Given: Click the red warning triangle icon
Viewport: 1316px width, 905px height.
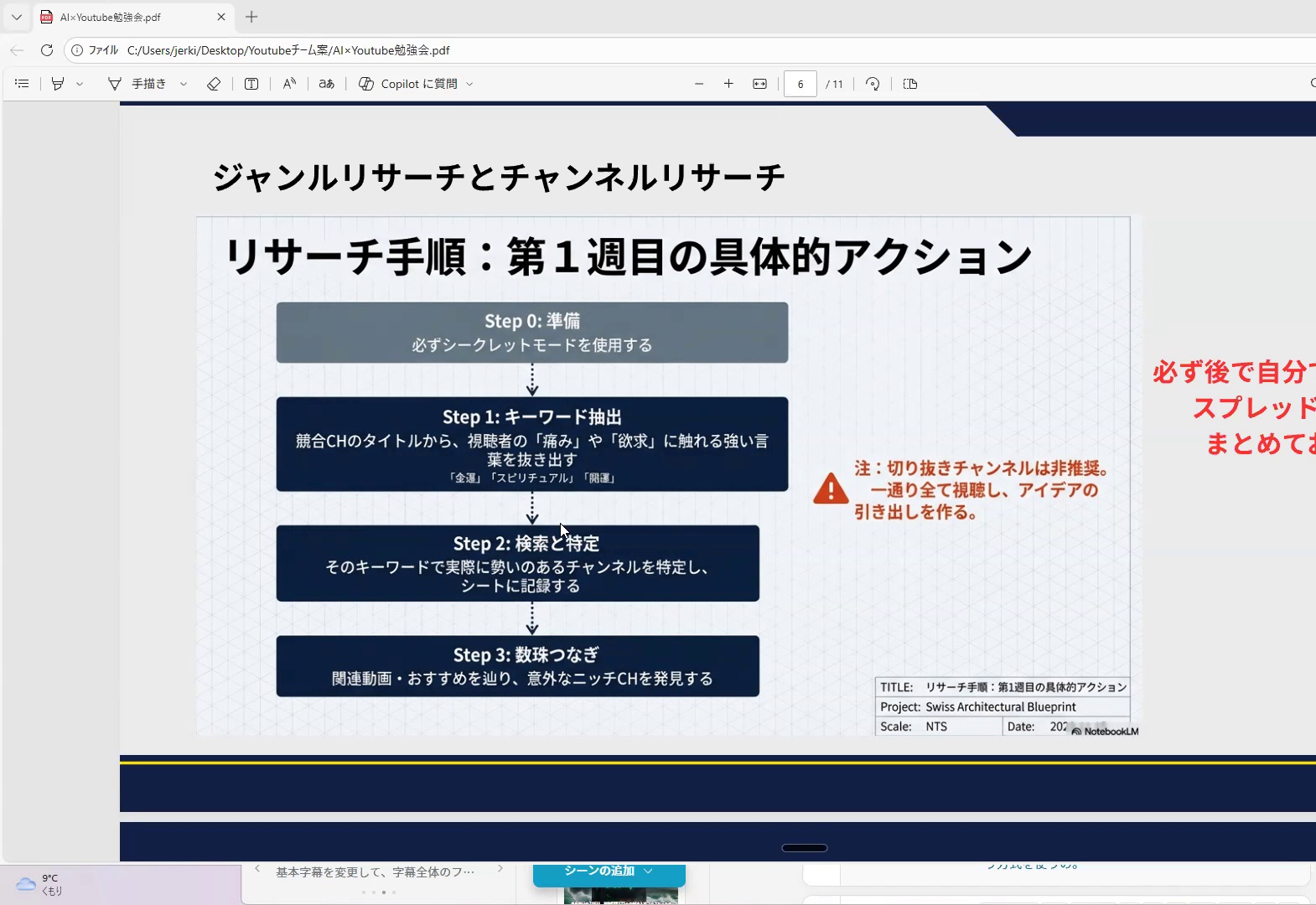Looking at the screenshot, I should pos(831,489).
